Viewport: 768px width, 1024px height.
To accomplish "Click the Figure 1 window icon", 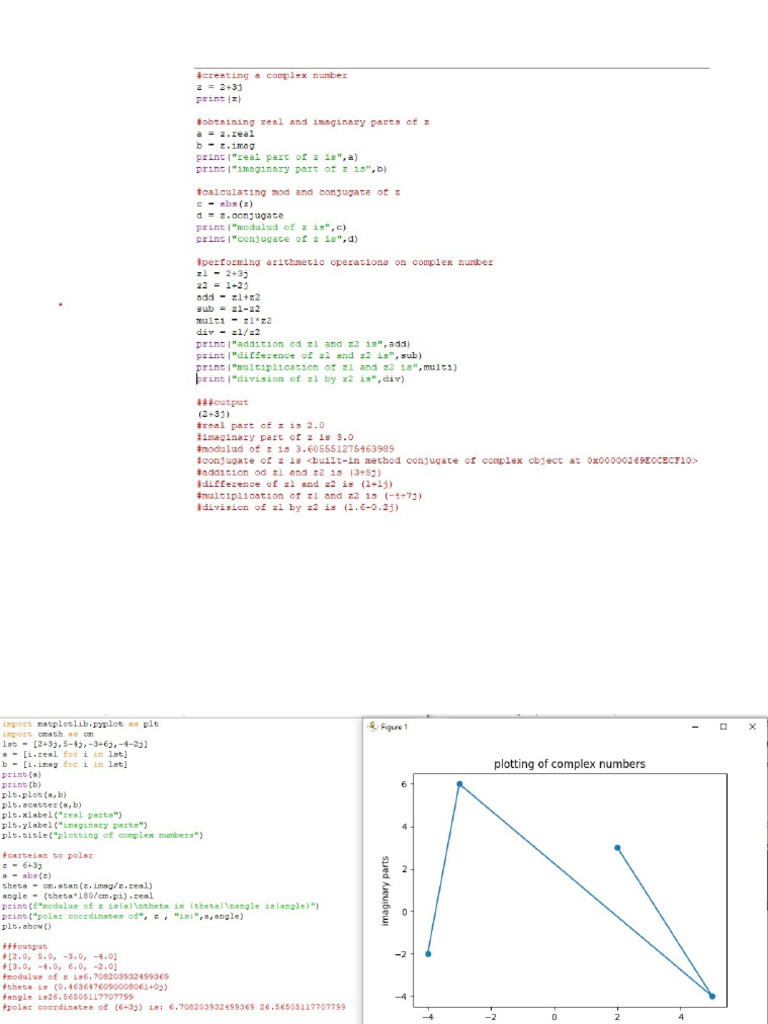I will pyautogui.click(x=372, y=726).
